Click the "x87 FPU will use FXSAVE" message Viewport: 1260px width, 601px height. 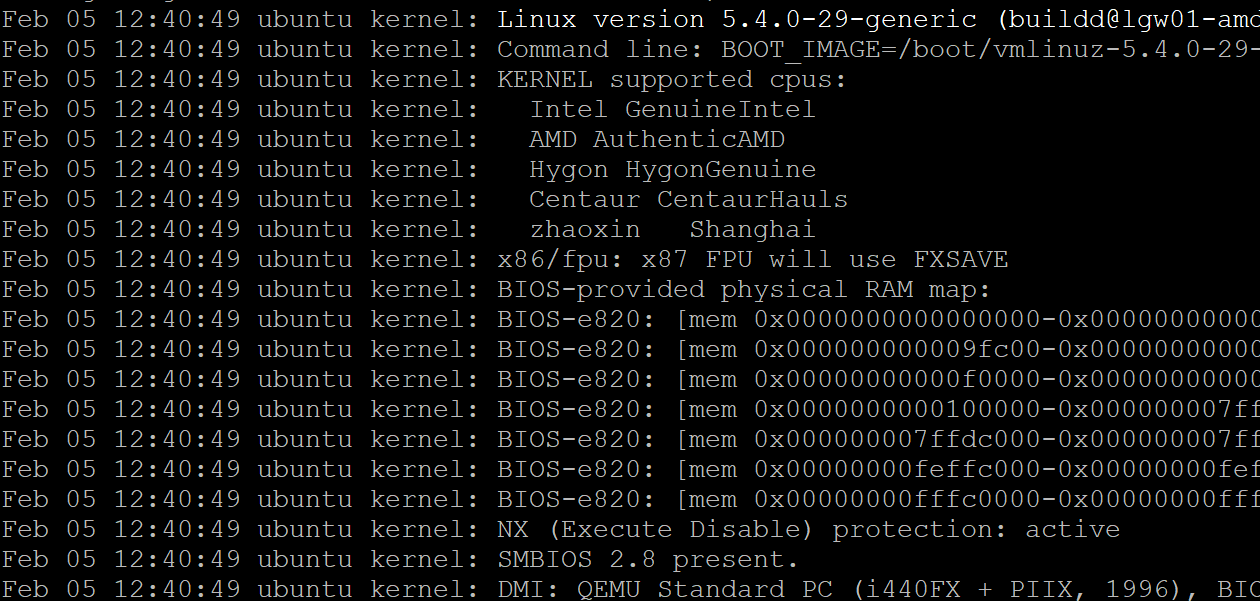[824, 259]
